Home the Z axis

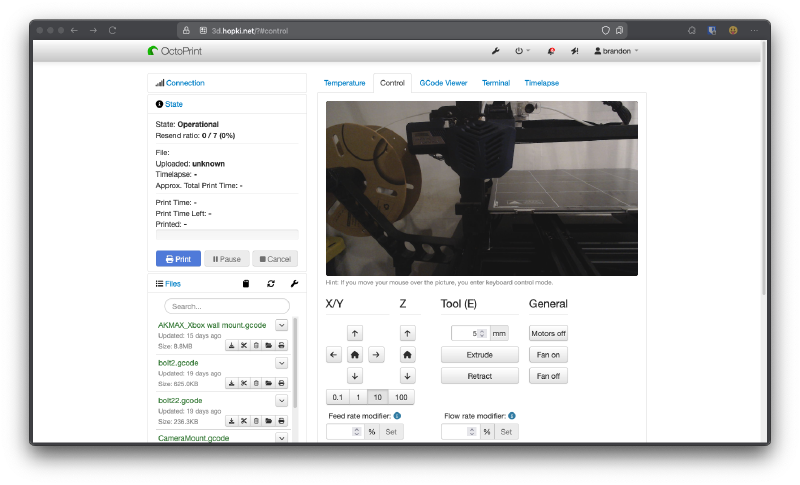407,354
